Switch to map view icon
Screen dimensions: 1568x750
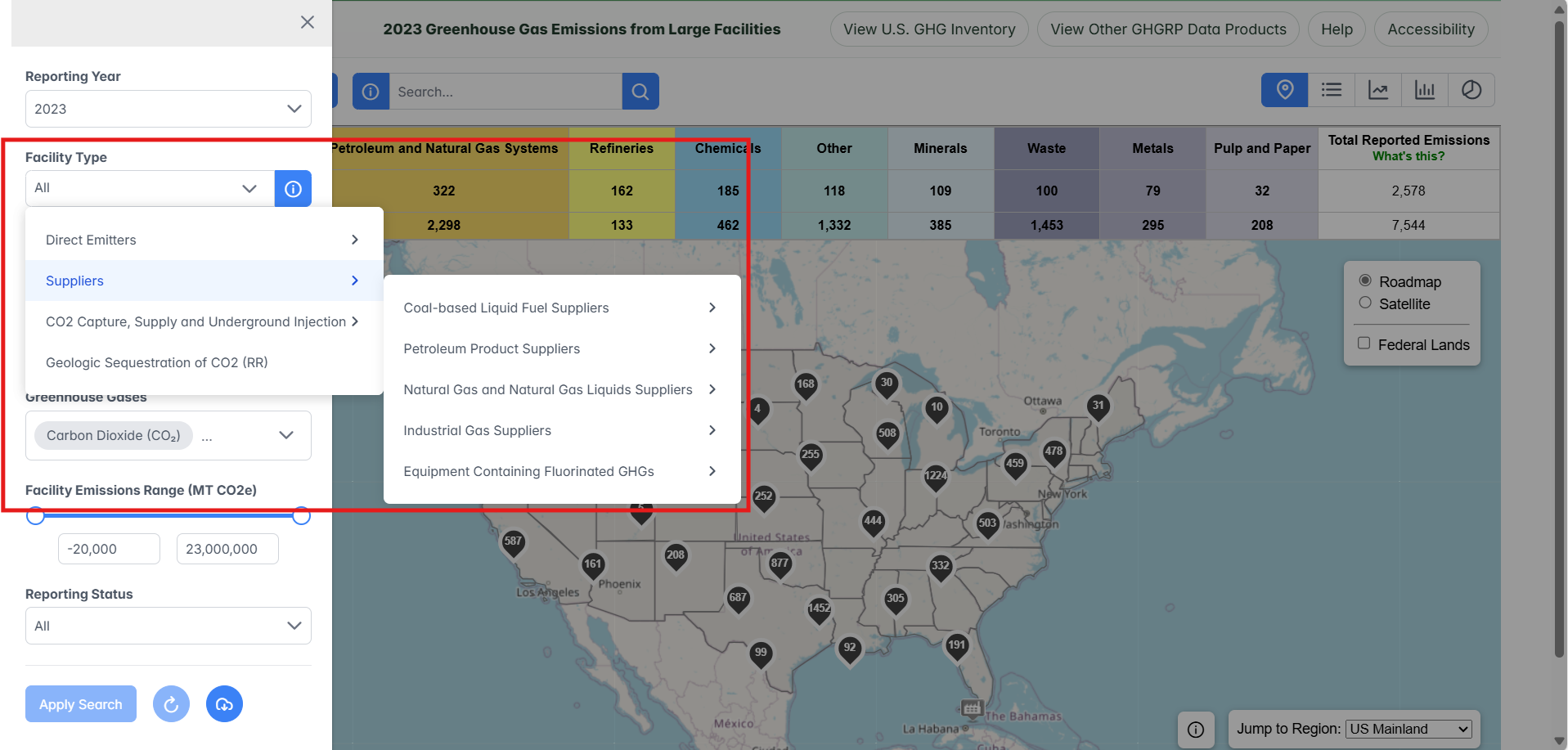tap(1284, 90)
